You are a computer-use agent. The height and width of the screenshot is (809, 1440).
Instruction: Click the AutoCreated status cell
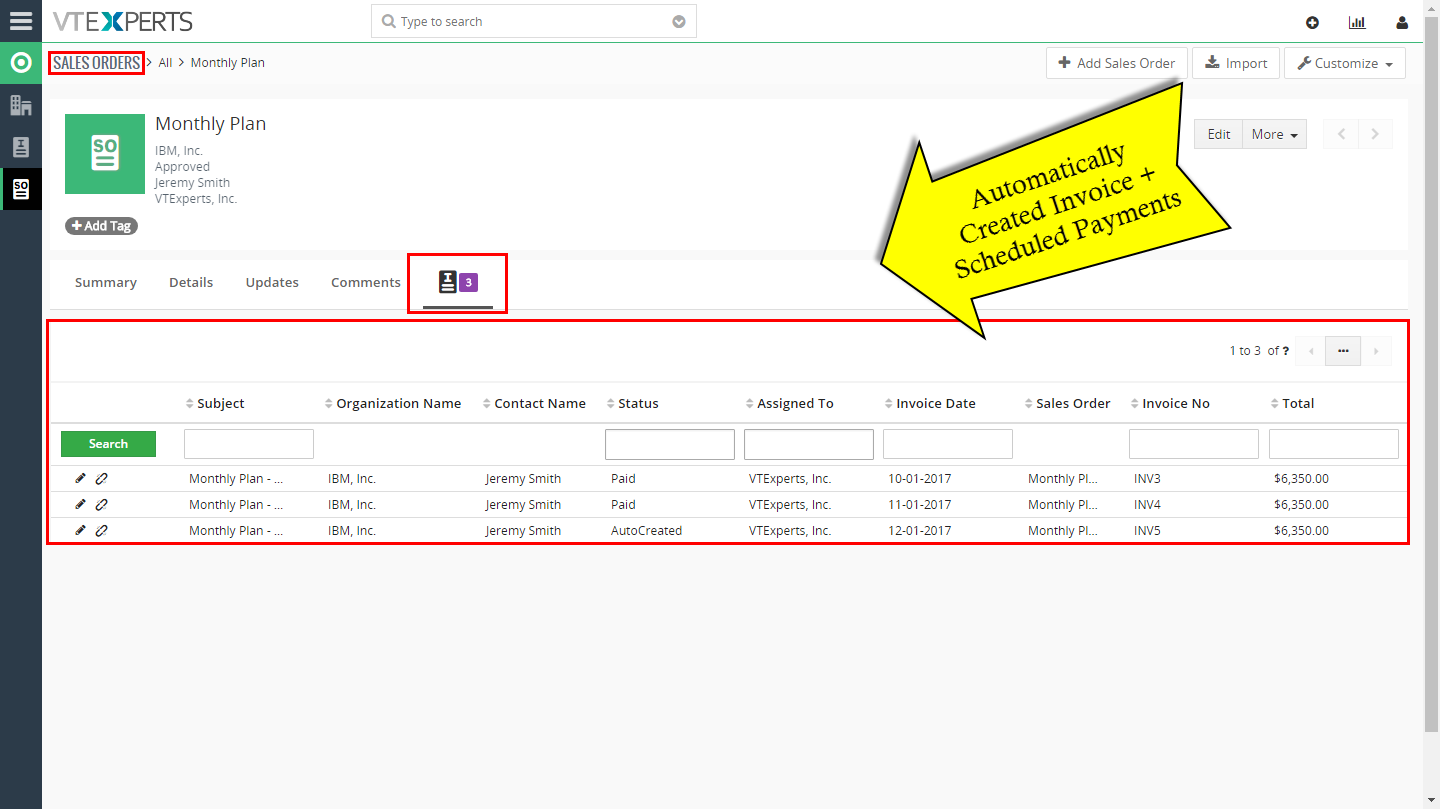pos(646,531)
